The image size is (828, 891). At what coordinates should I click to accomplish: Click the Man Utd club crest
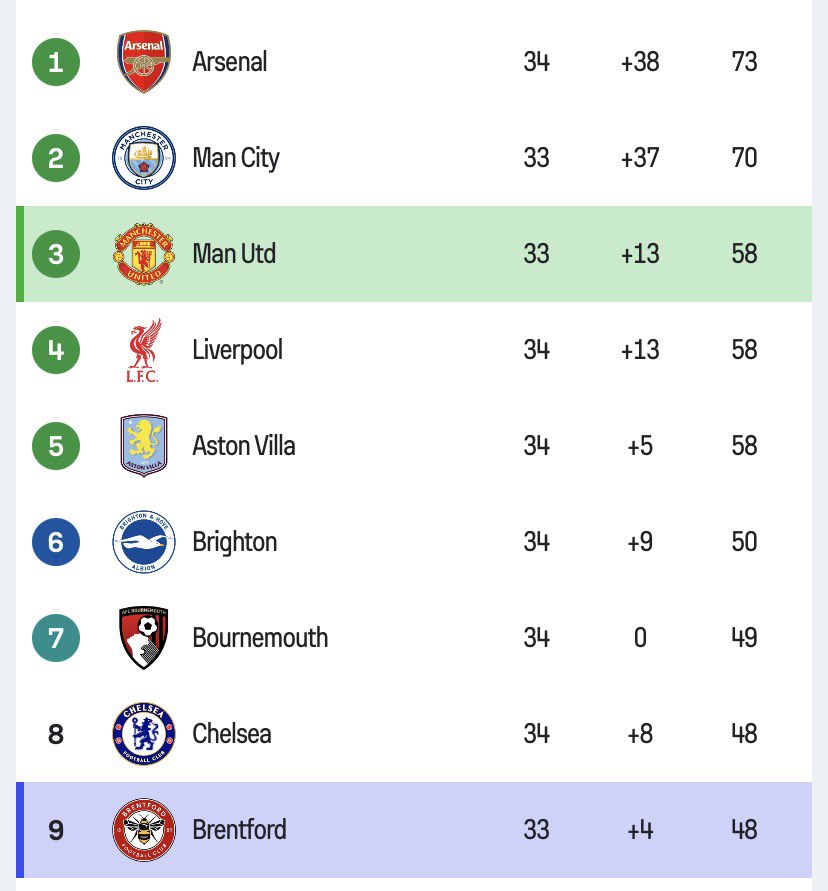[x=144, y=254]
